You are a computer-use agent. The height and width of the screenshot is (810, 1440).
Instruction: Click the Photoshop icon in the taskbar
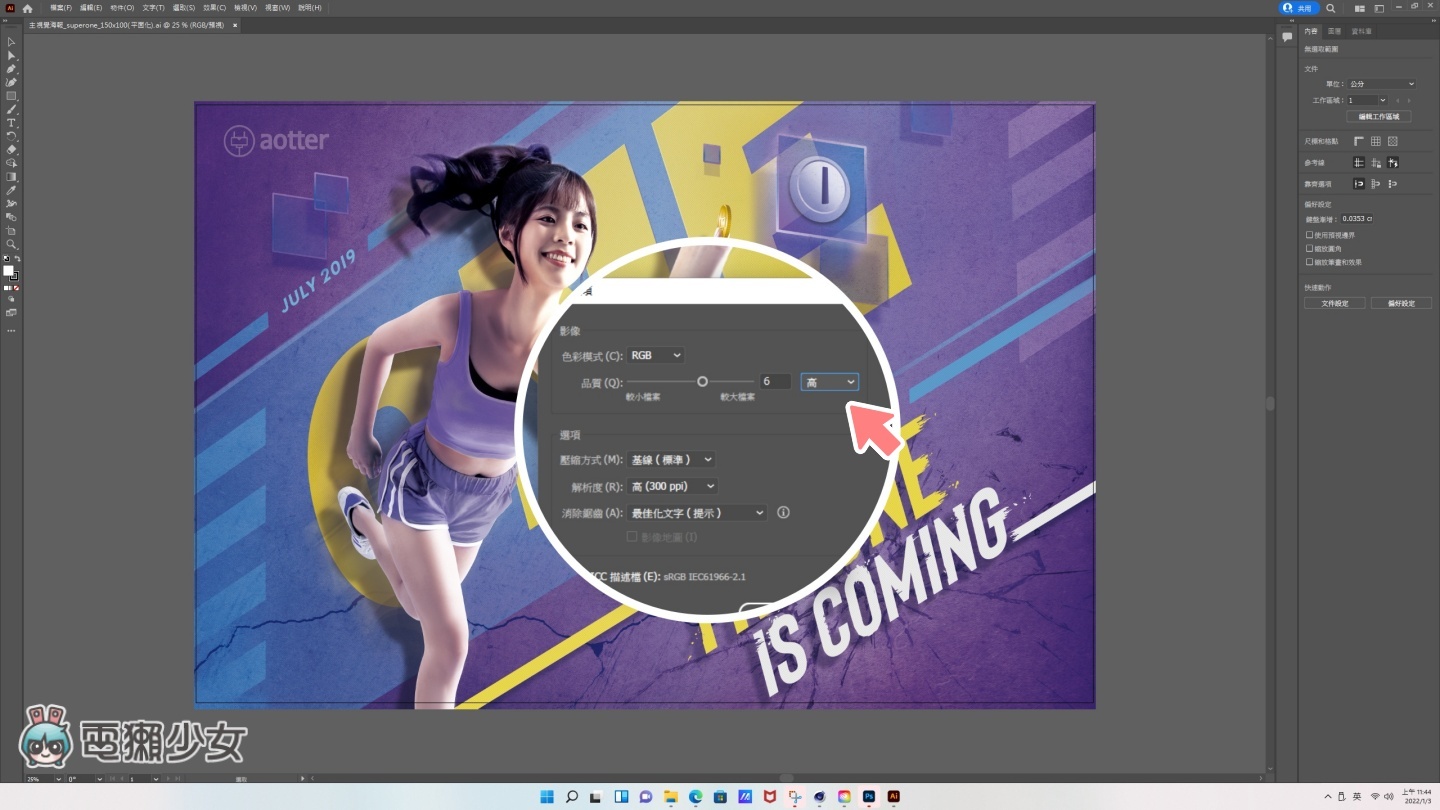pyautogui.click(x=869, y=797)
